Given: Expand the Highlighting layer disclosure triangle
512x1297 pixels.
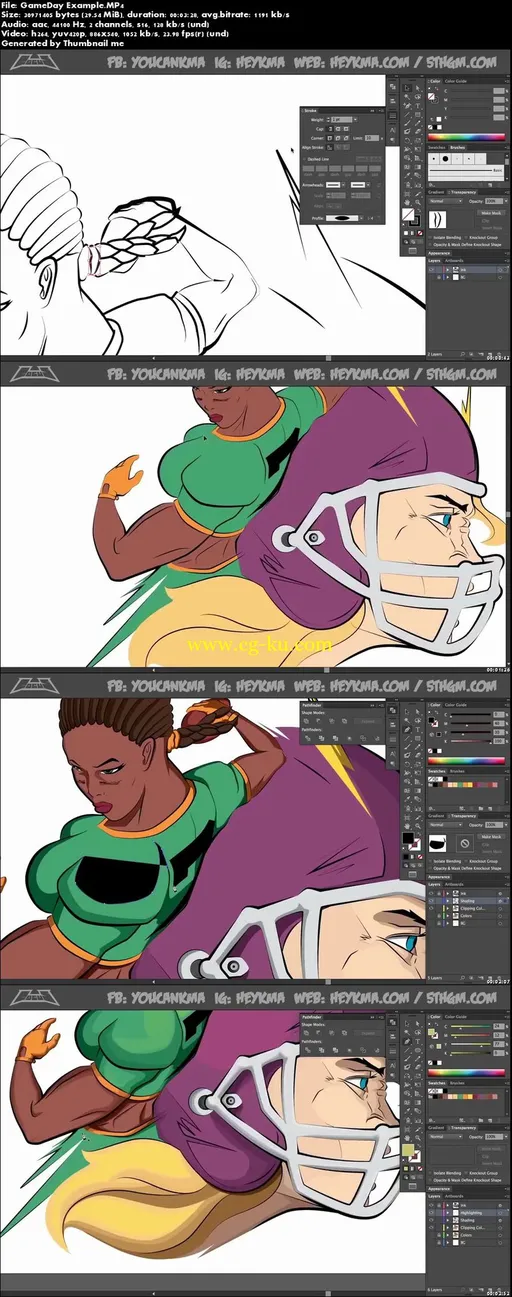Looking at the screenshot, I should [447, 1213].
